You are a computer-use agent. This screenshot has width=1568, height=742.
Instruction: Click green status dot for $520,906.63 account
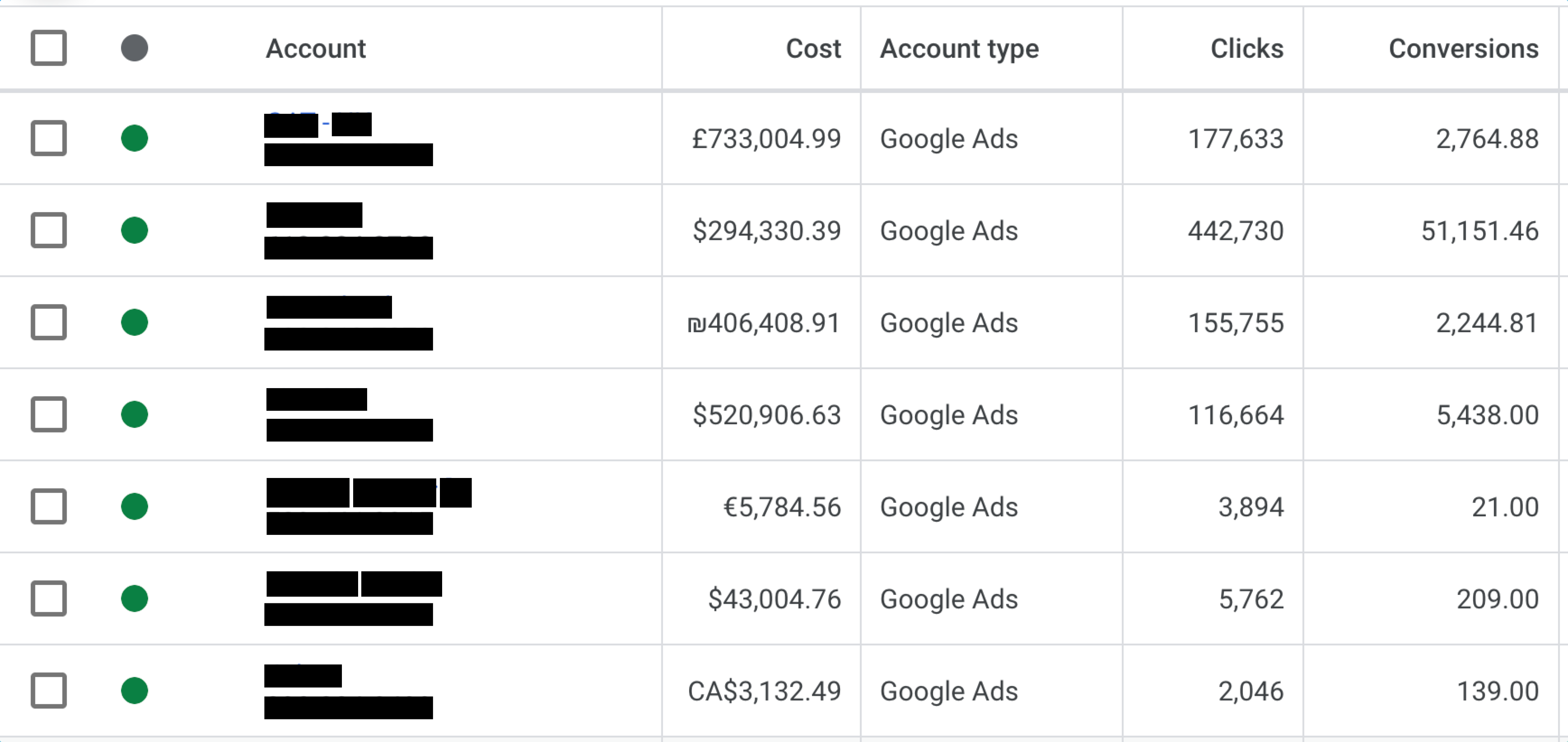(x=135, y=415)
